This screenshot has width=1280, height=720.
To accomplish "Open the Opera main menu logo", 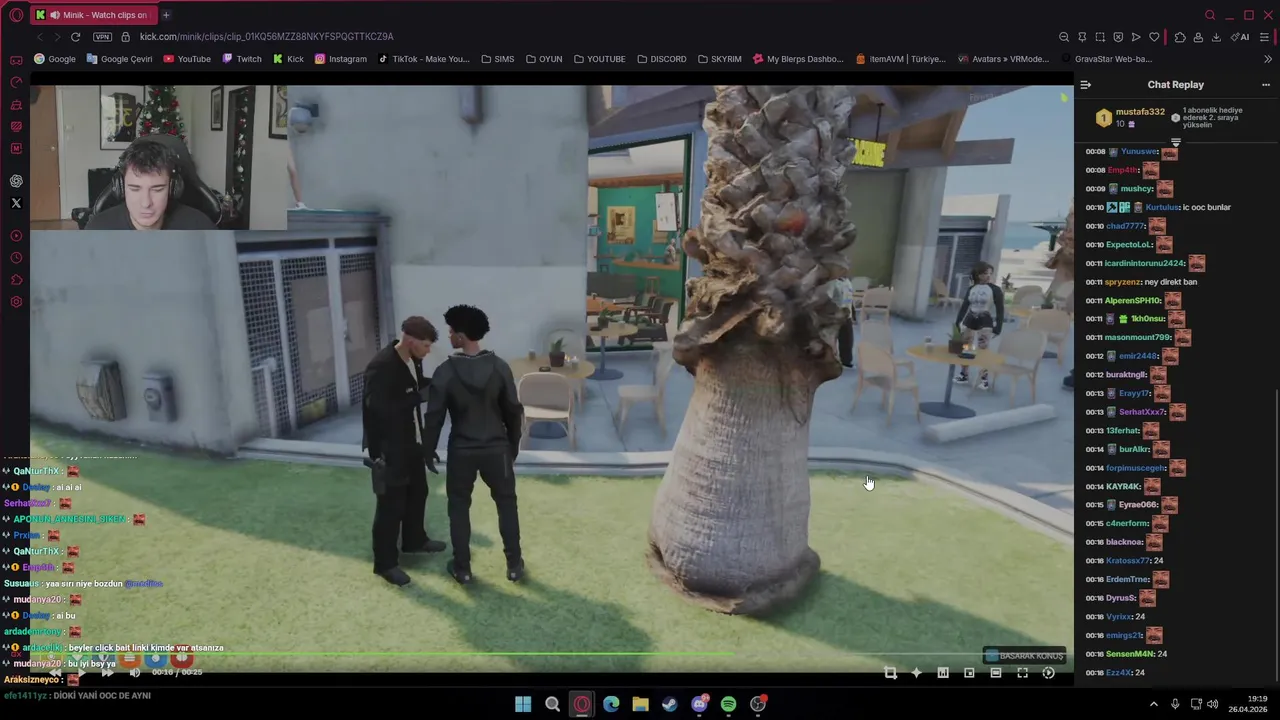I will (x=16, y=15).
